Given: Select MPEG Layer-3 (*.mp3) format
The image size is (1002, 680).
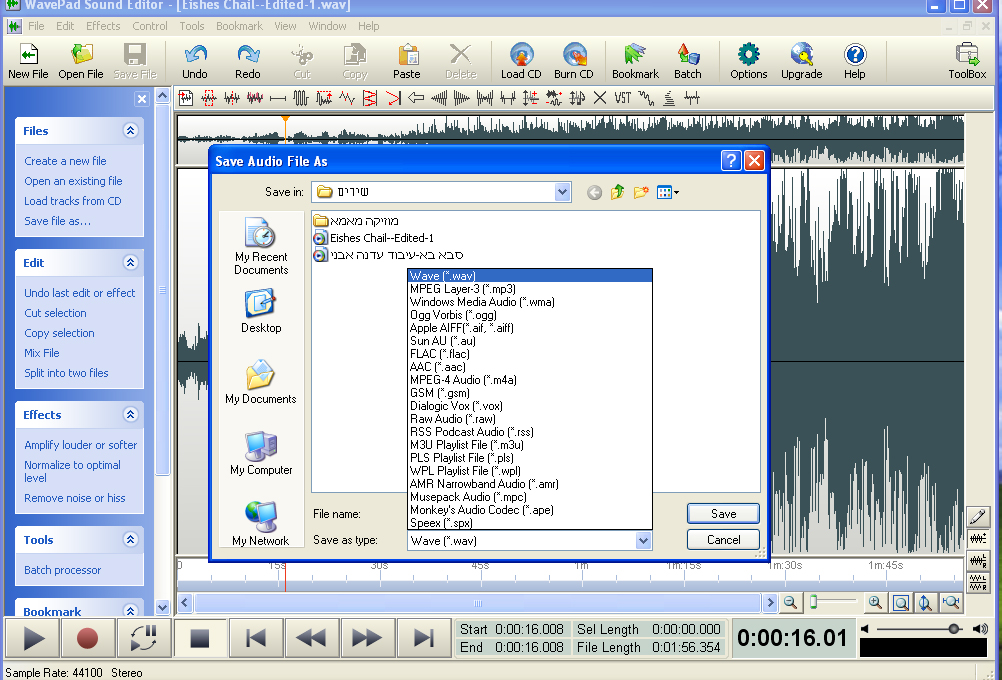Looking at the screenshot, I should 462,289.
